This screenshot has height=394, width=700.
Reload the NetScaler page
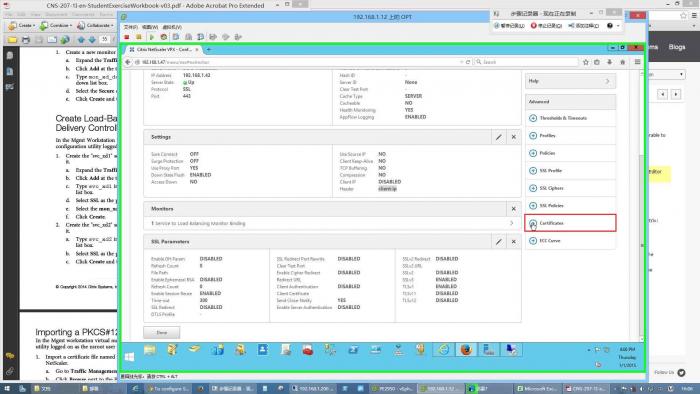[468, 62]
